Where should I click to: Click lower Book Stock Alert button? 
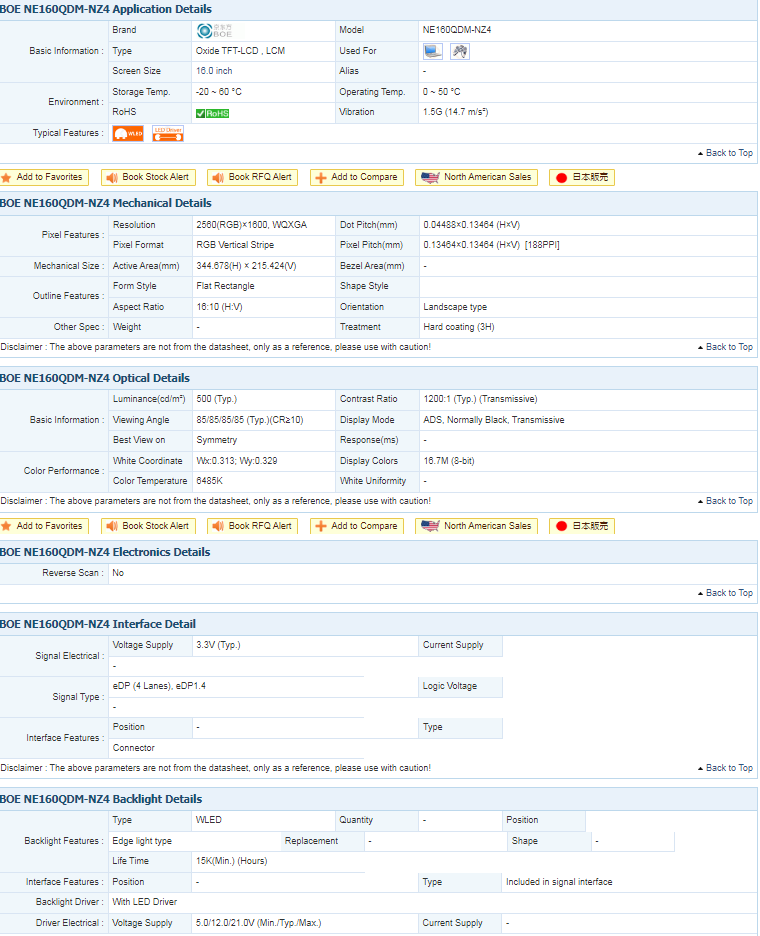click(149, 526)
